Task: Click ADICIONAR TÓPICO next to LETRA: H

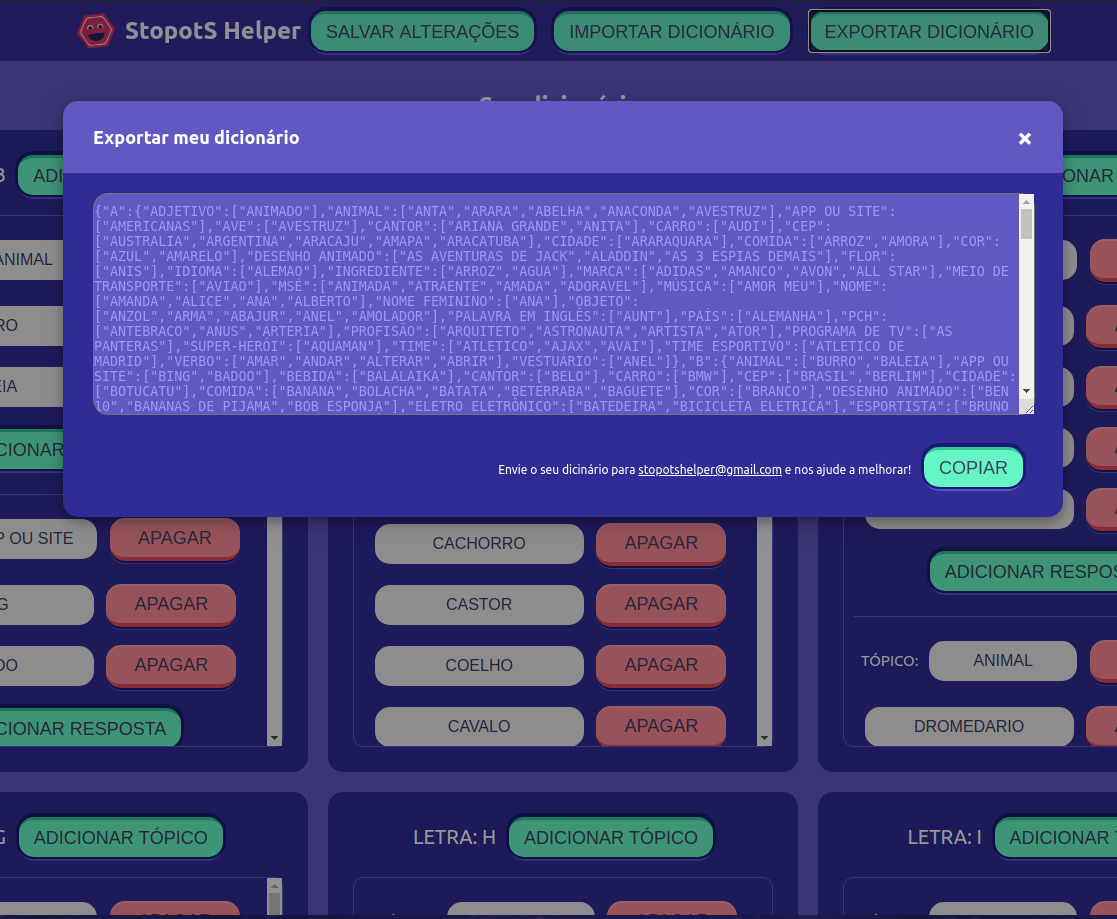Action: (611, 837)
